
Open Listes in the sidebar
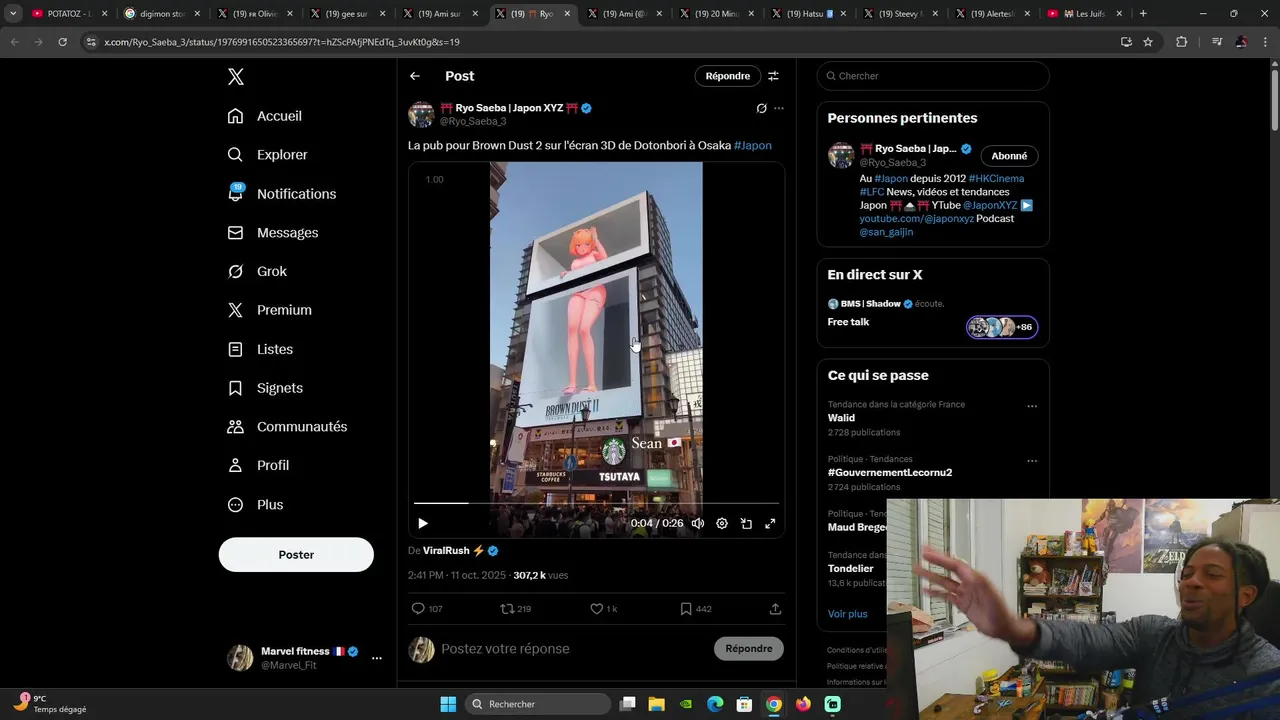pos(260,349)
